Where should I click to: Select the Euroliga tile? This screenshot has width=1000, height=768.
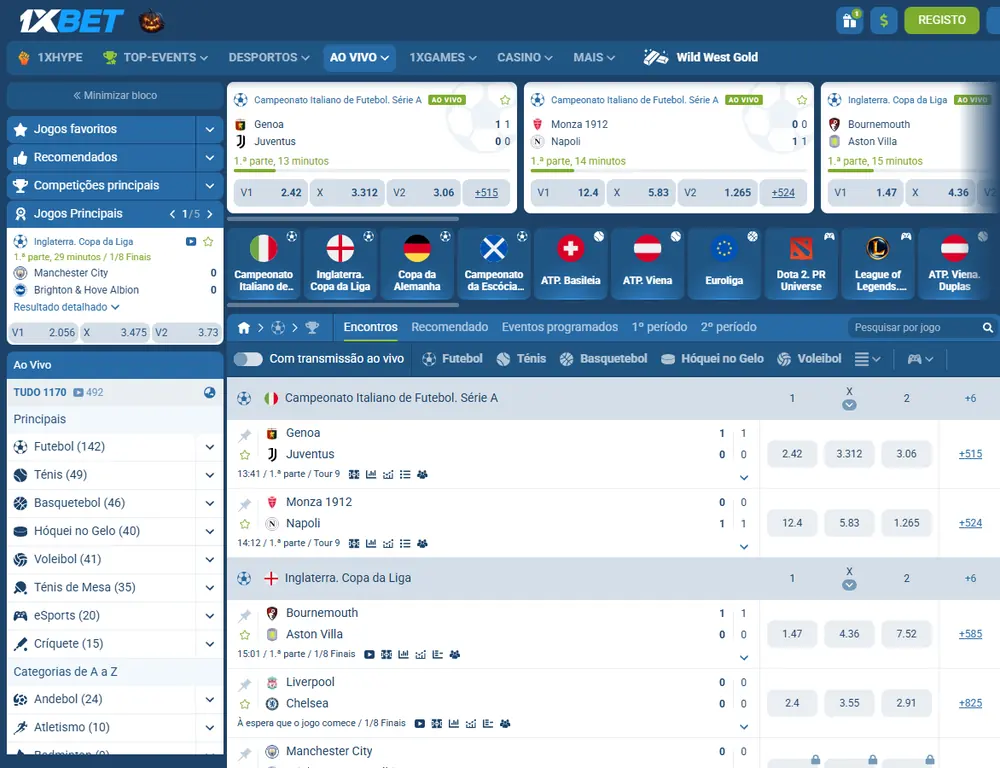[724, 264]
